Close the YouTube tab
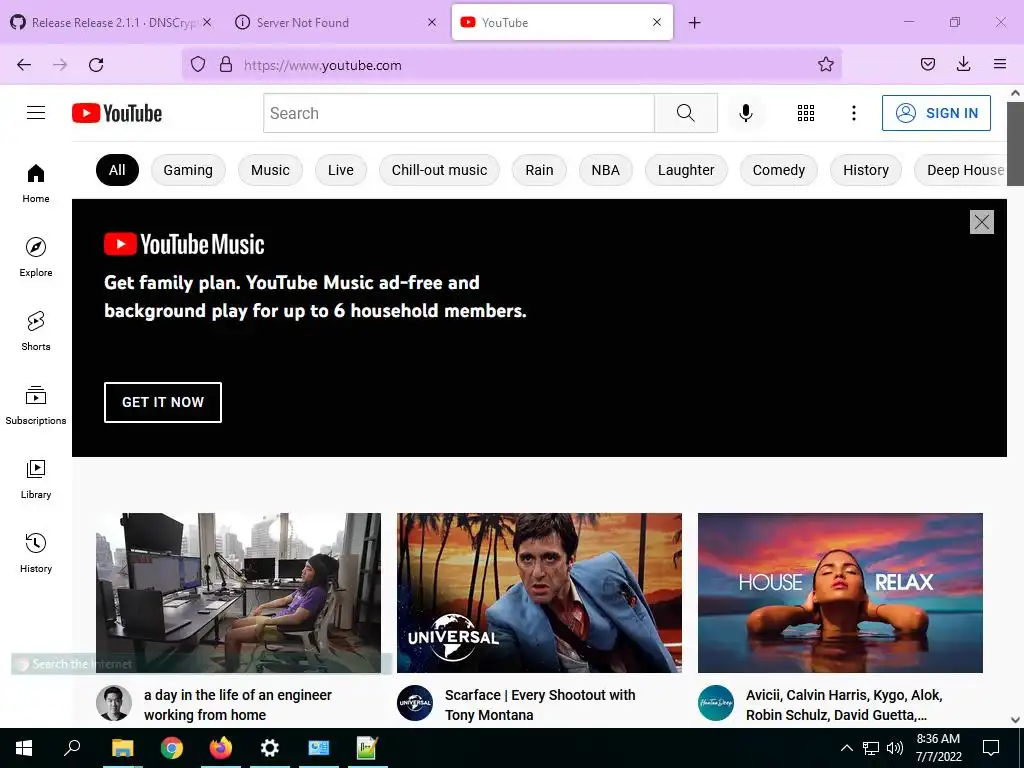 tap(657, 22)
